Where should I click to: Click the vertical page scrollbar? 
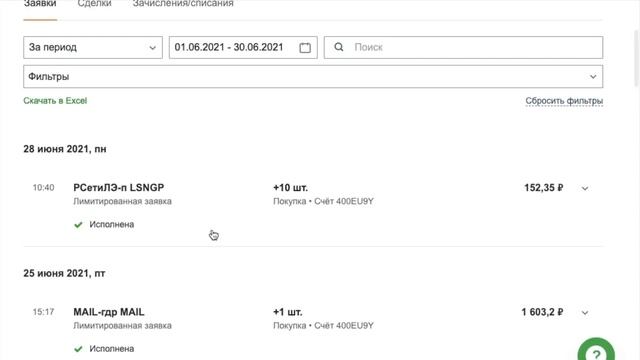[x=637, y=57]
